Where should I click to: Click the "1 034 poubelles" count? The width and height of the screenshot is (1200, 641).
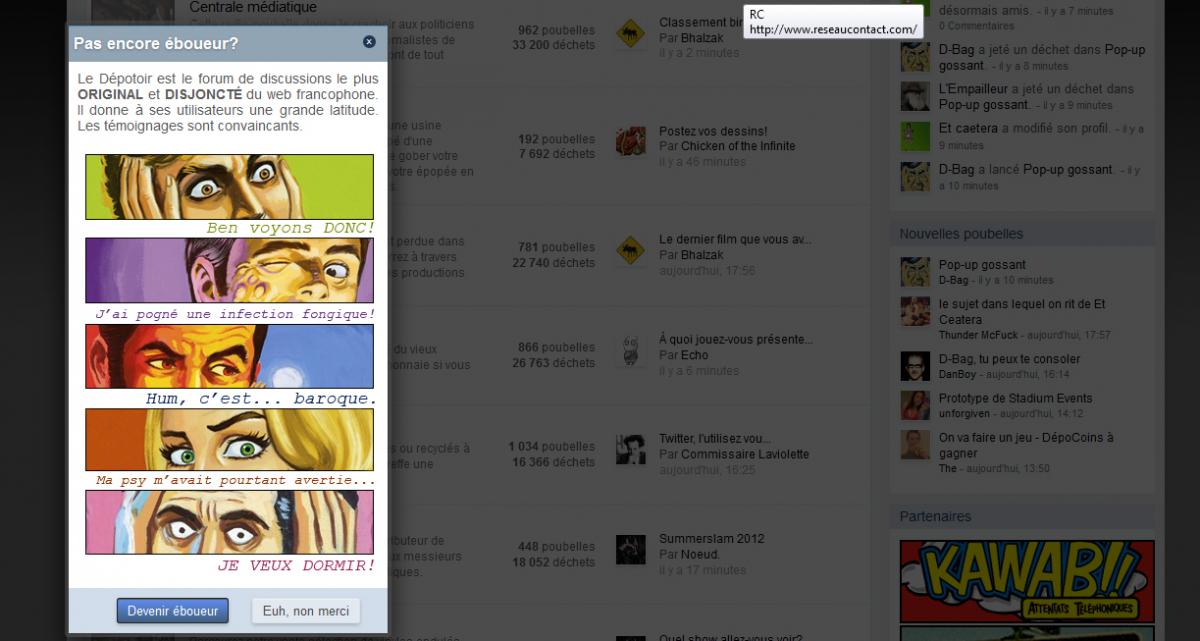[551, 446]
